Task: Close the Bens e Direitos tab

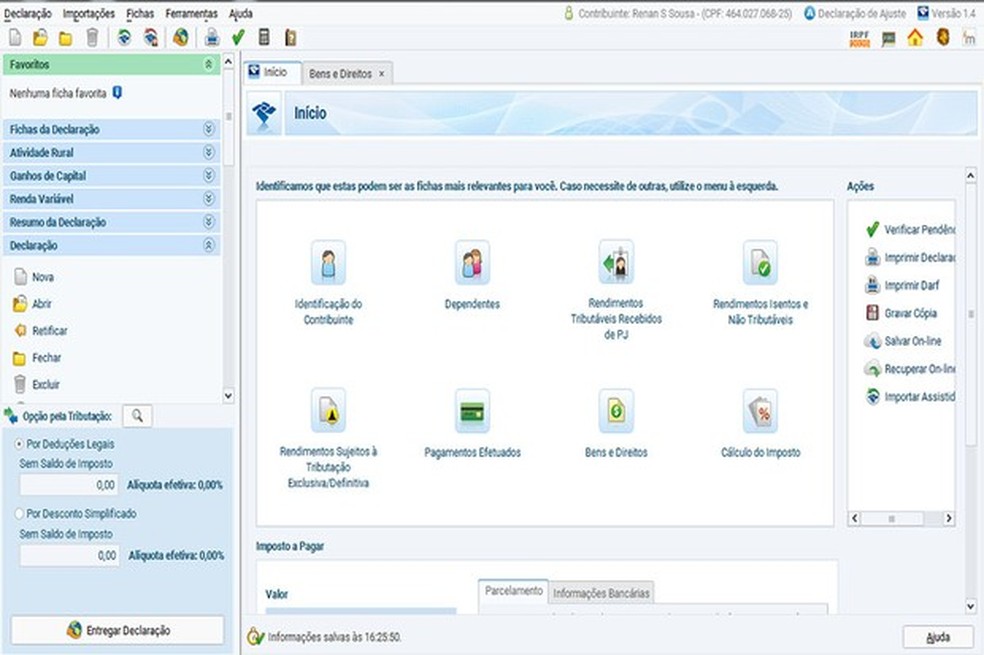Action: (x=382, y=74)
